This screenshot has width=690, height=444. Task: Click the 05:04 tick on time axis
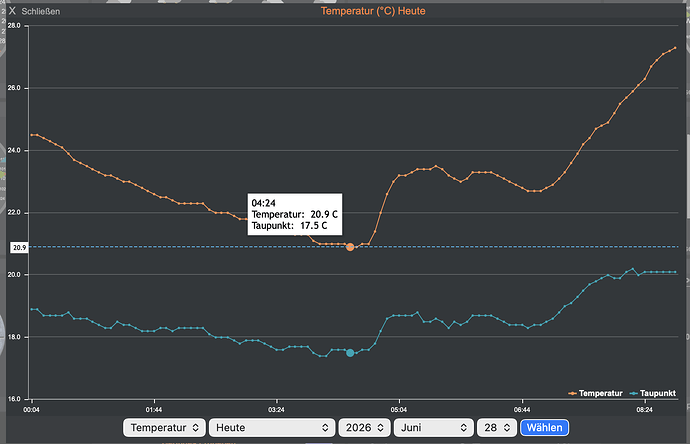[x=399, y=409]
